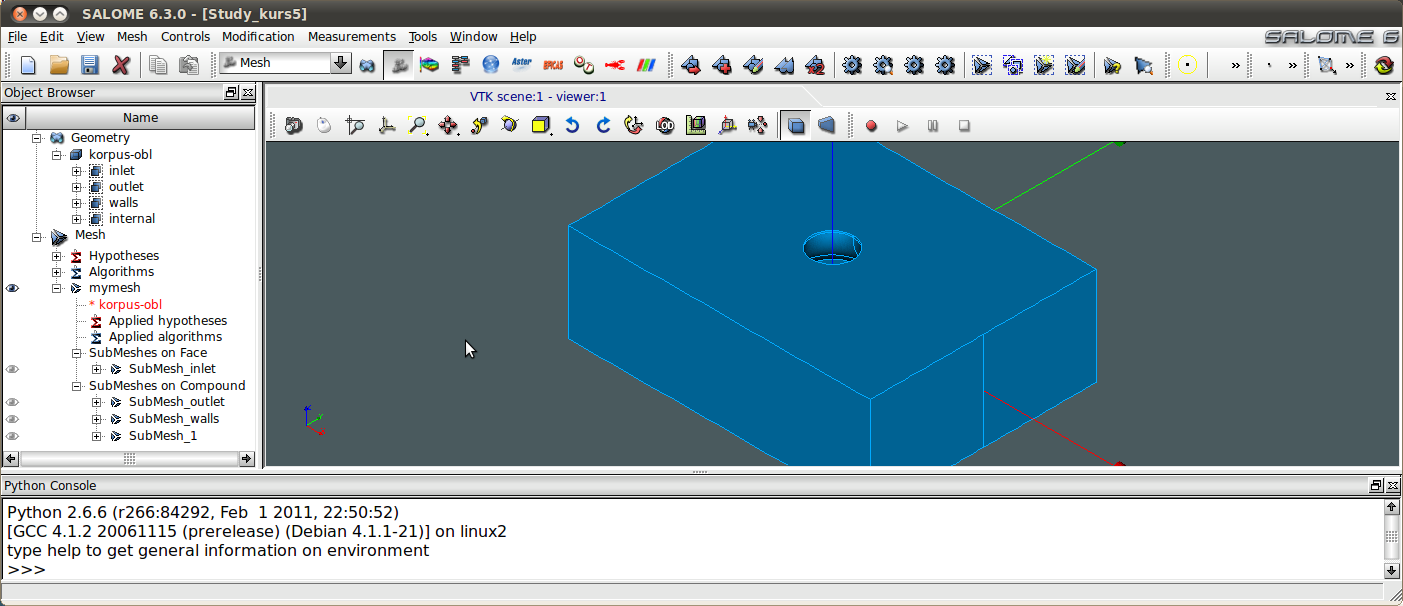Toggle visibility eye for mymesh
The width and height of the screenshot is (1403, 606).
pos(13,288)
